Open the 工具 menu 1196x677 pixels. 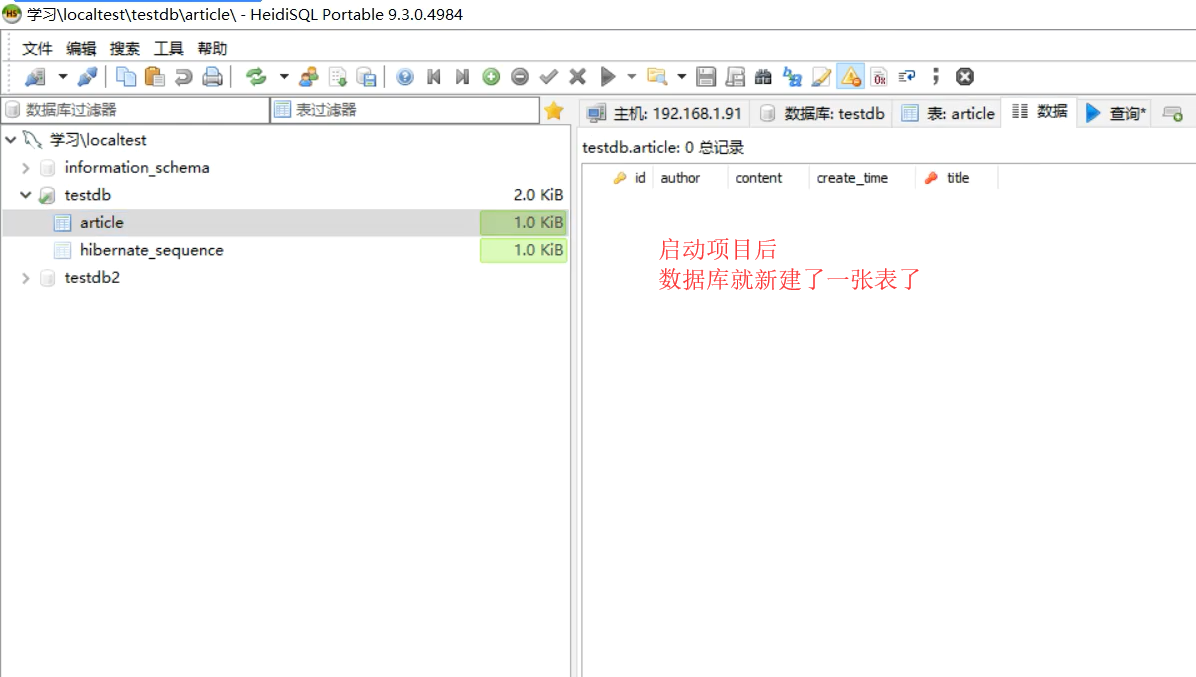click(x=169, y=49)
